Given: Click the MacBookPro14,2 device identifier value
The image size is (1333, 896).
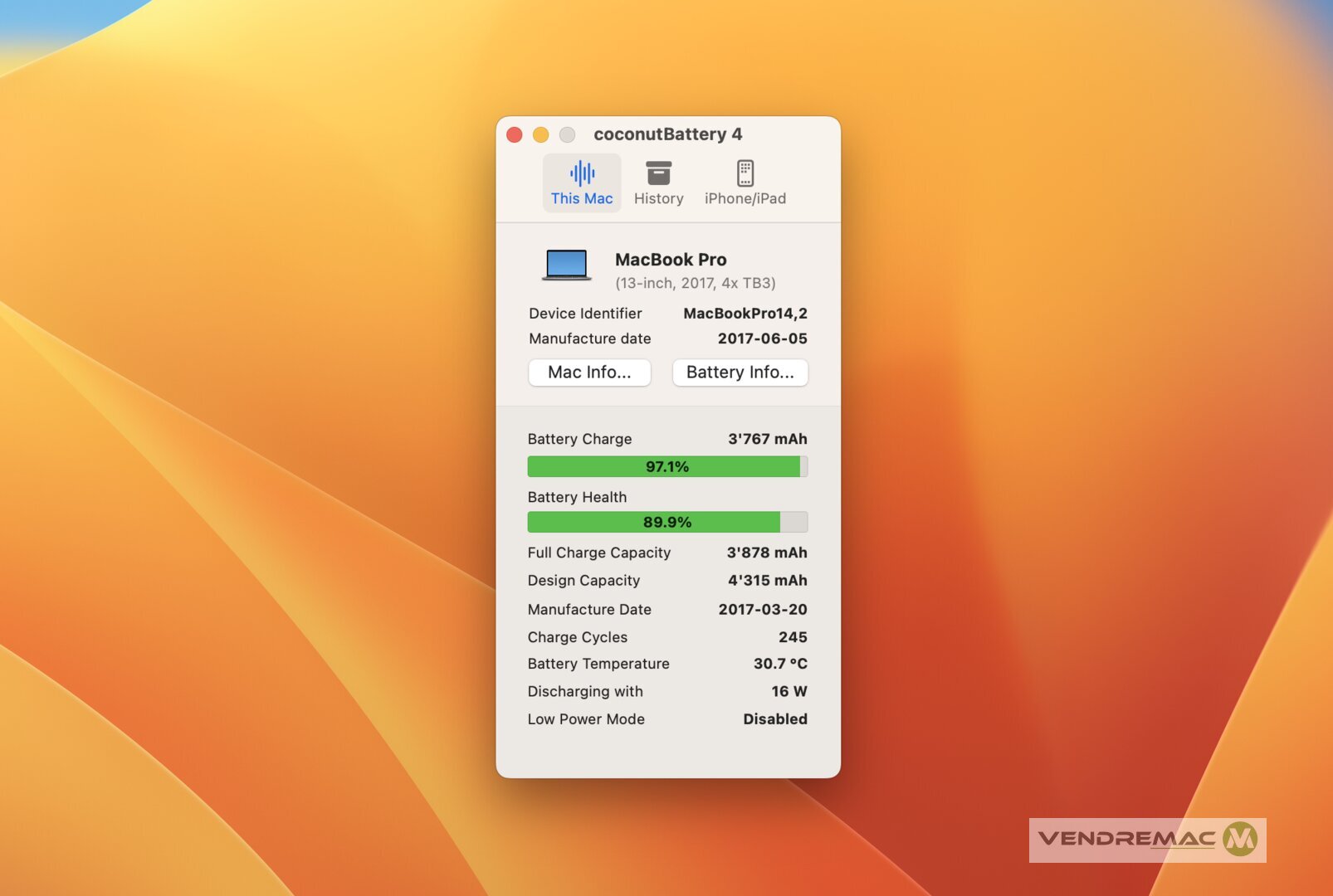Looking at the screenshot, I should coord(745,314).
